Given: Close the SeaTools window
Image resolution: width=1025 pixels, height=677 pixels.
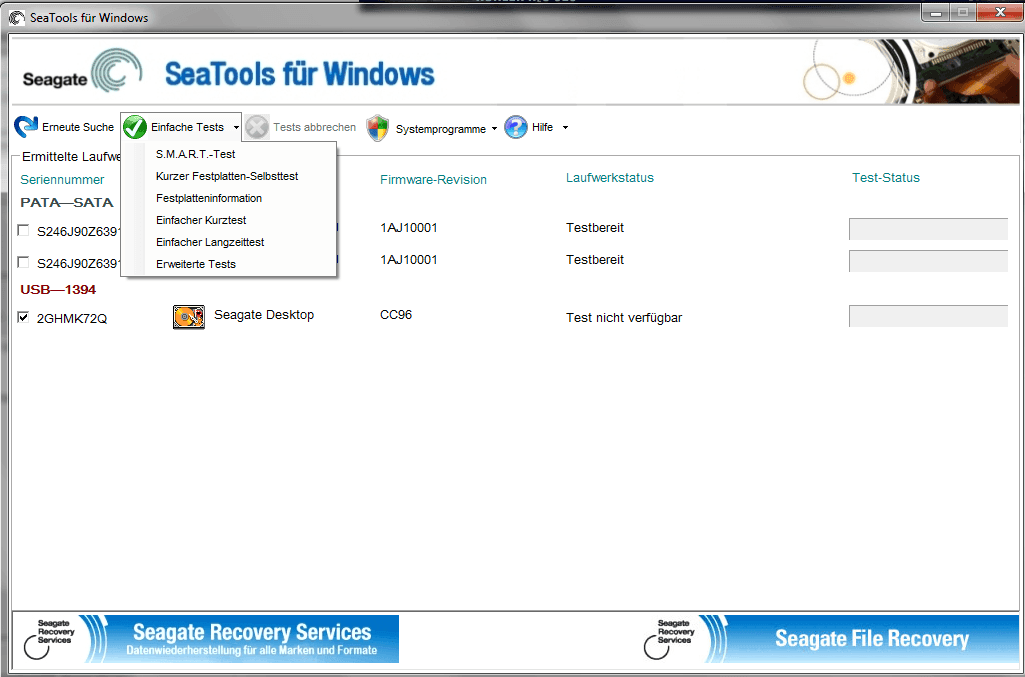Looking at the screenshot, I should point(1000,12).
